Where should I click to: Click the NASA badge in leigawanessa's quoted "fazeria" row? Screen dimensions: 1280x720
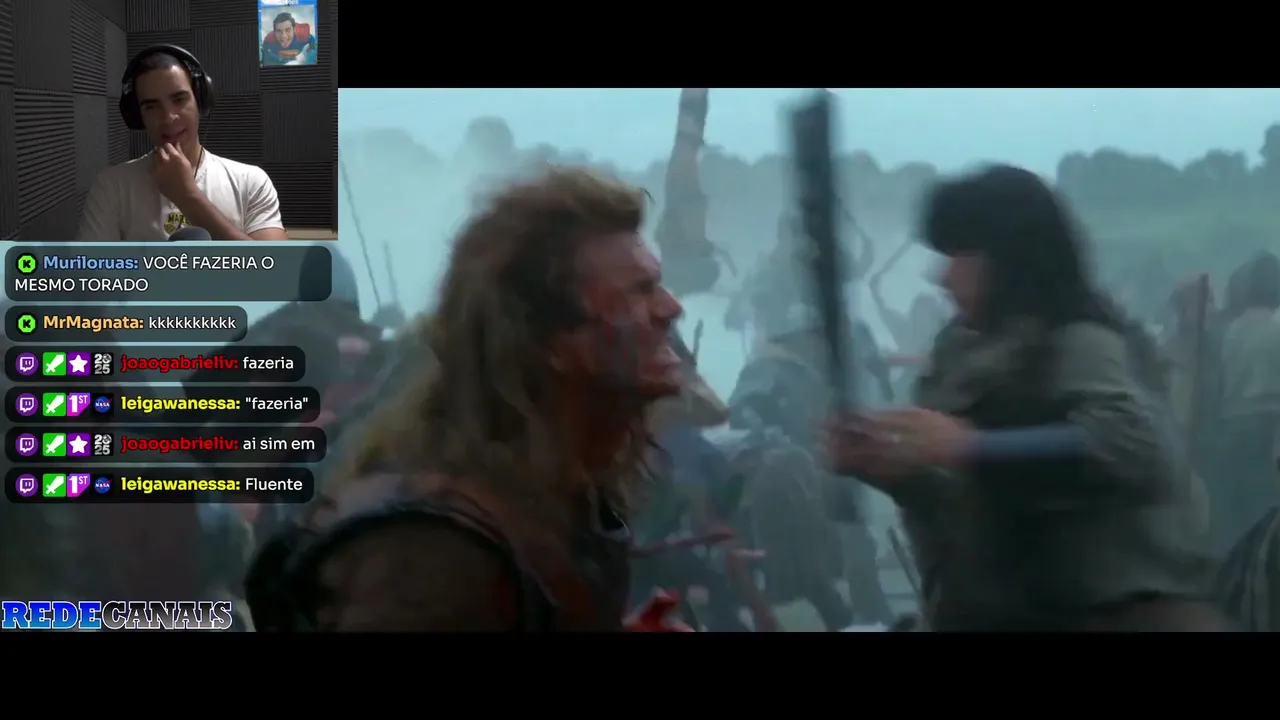(102, 404)
